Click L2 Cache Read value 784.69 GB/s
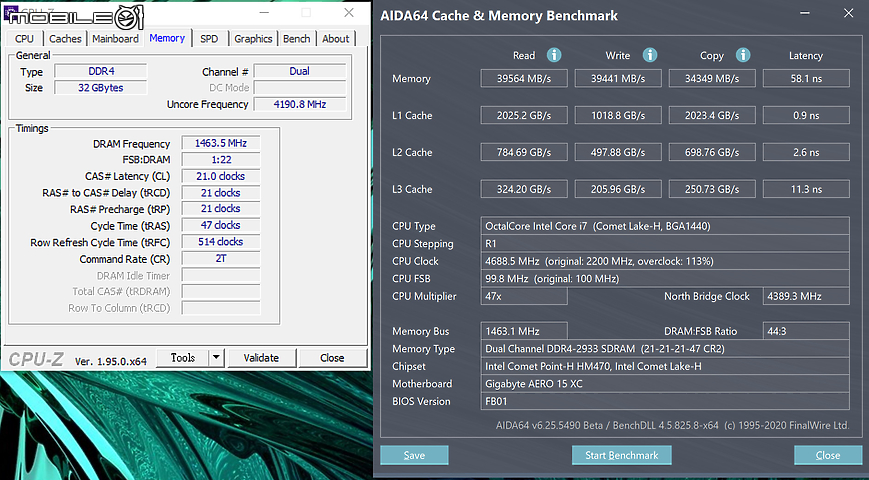Image resolution: width=869 pixels, height=480 pixels. (524, 152)
